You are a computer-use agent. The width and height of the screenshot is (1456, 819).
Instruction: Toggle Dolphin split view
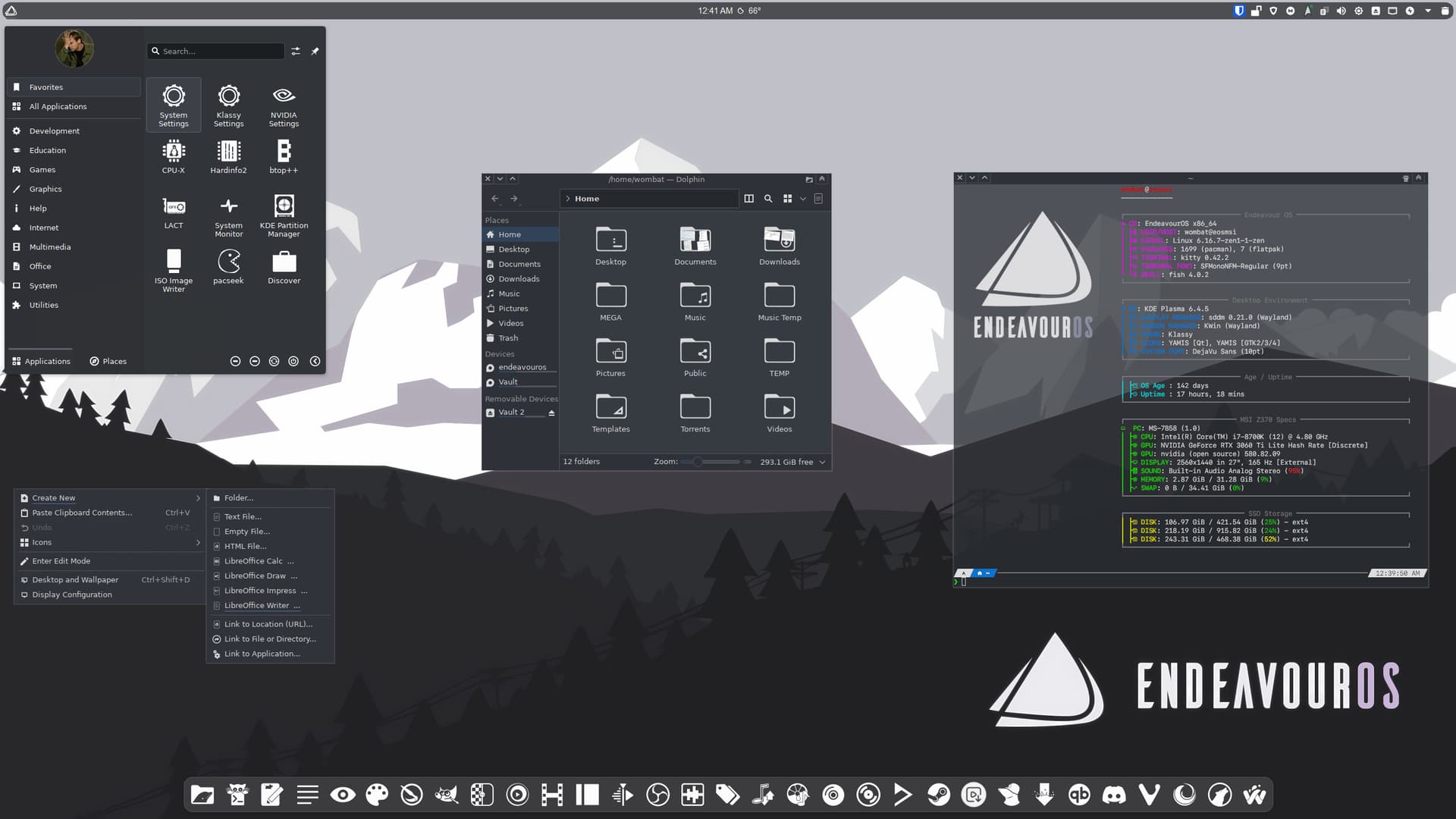[748, 199]
